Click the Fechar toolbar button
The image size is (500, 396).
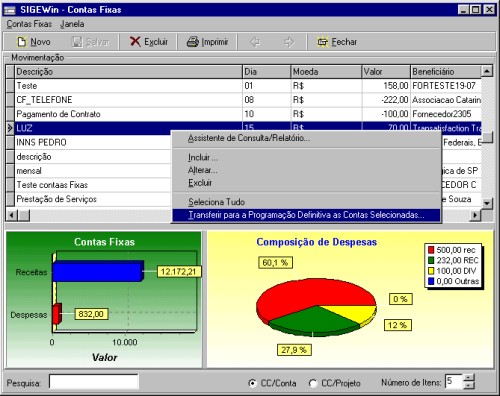pyautogui.click(x=337, y=42)
